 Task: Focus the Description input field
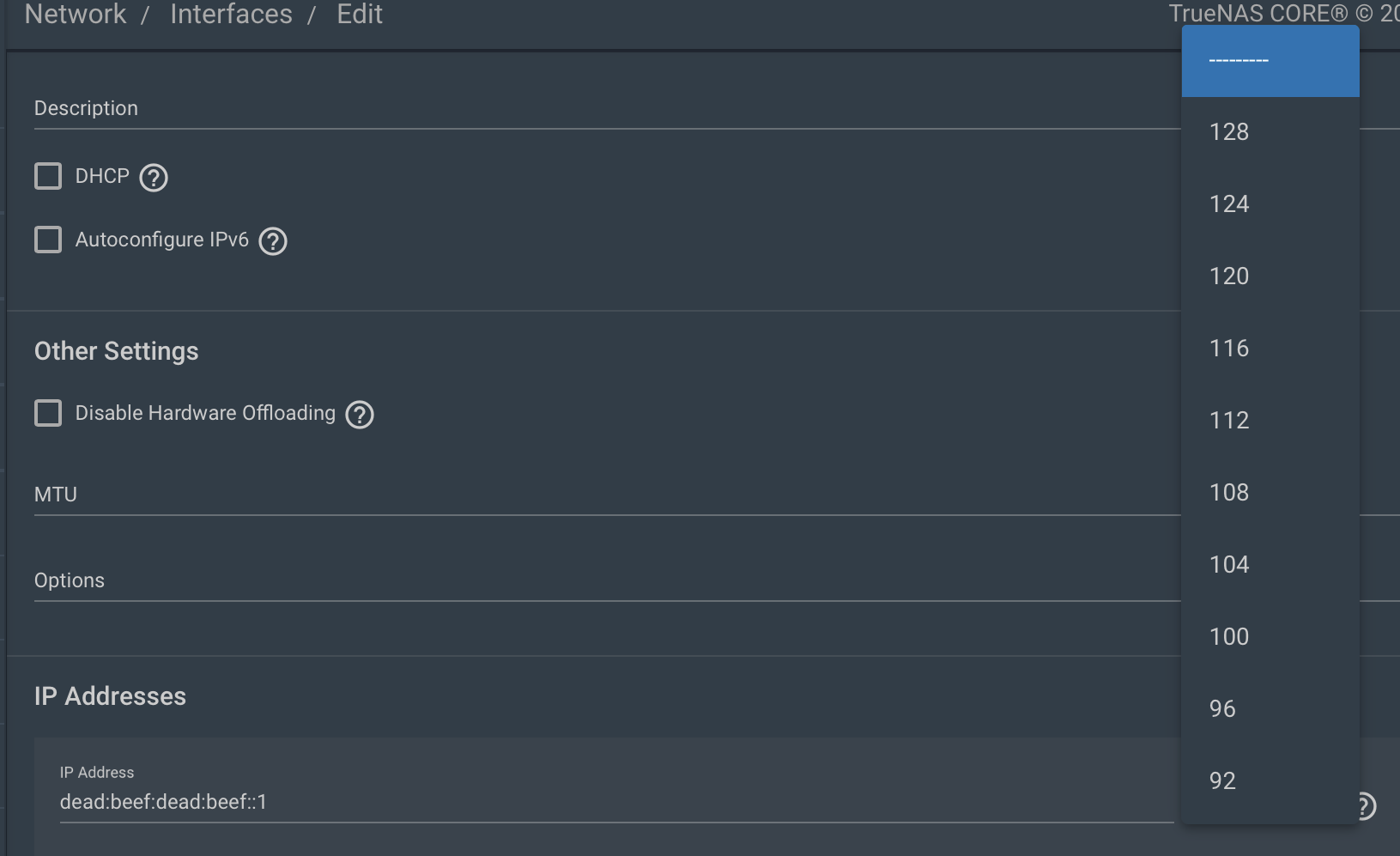[x=607, y=109]
